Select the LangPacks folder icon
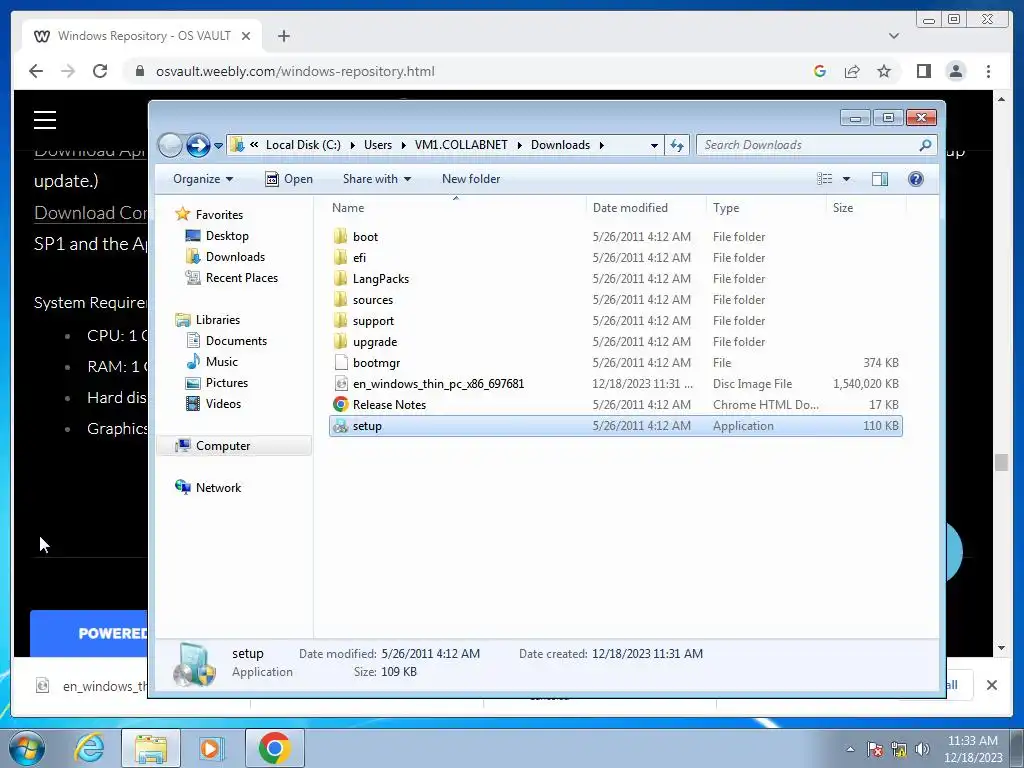The width and height of the screenshot is (1024, 768). [x=340, y=278]
